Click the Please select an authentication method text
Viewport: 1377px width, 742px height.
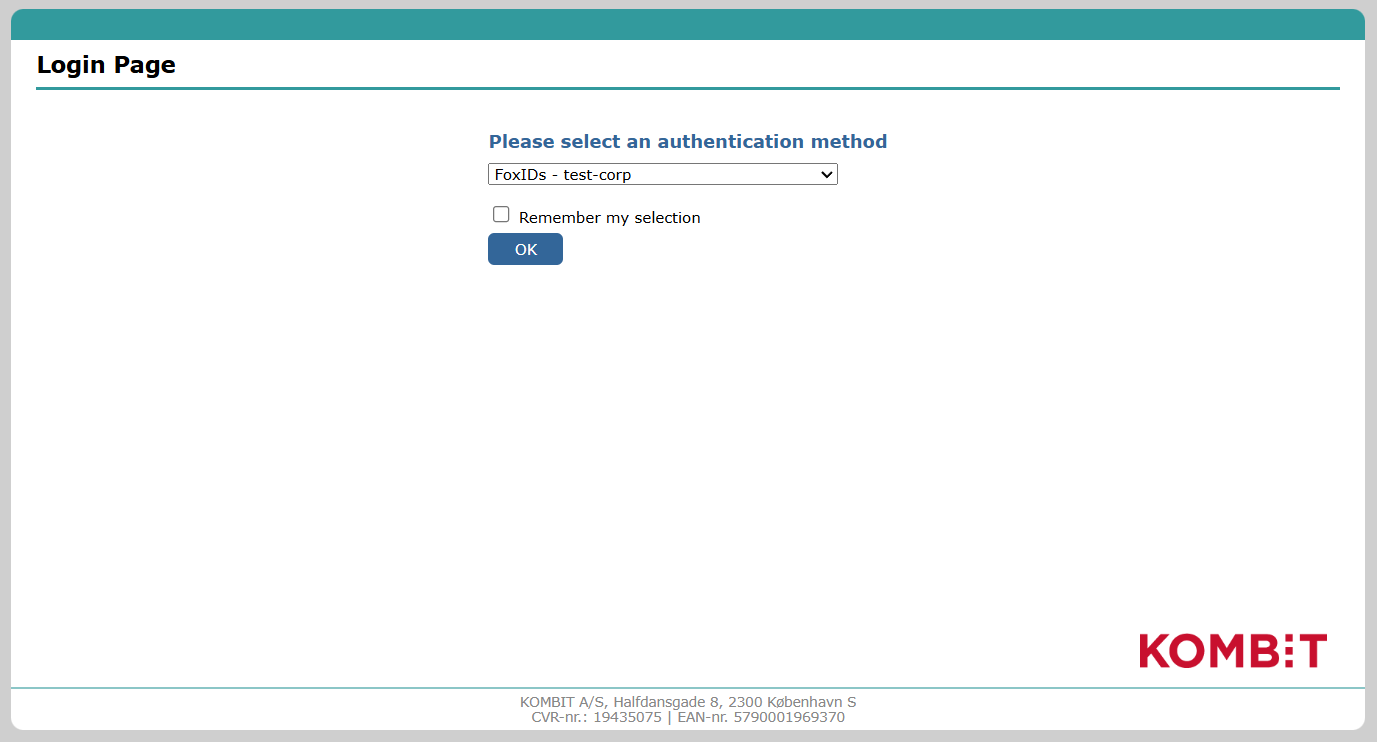click(687, 141)
